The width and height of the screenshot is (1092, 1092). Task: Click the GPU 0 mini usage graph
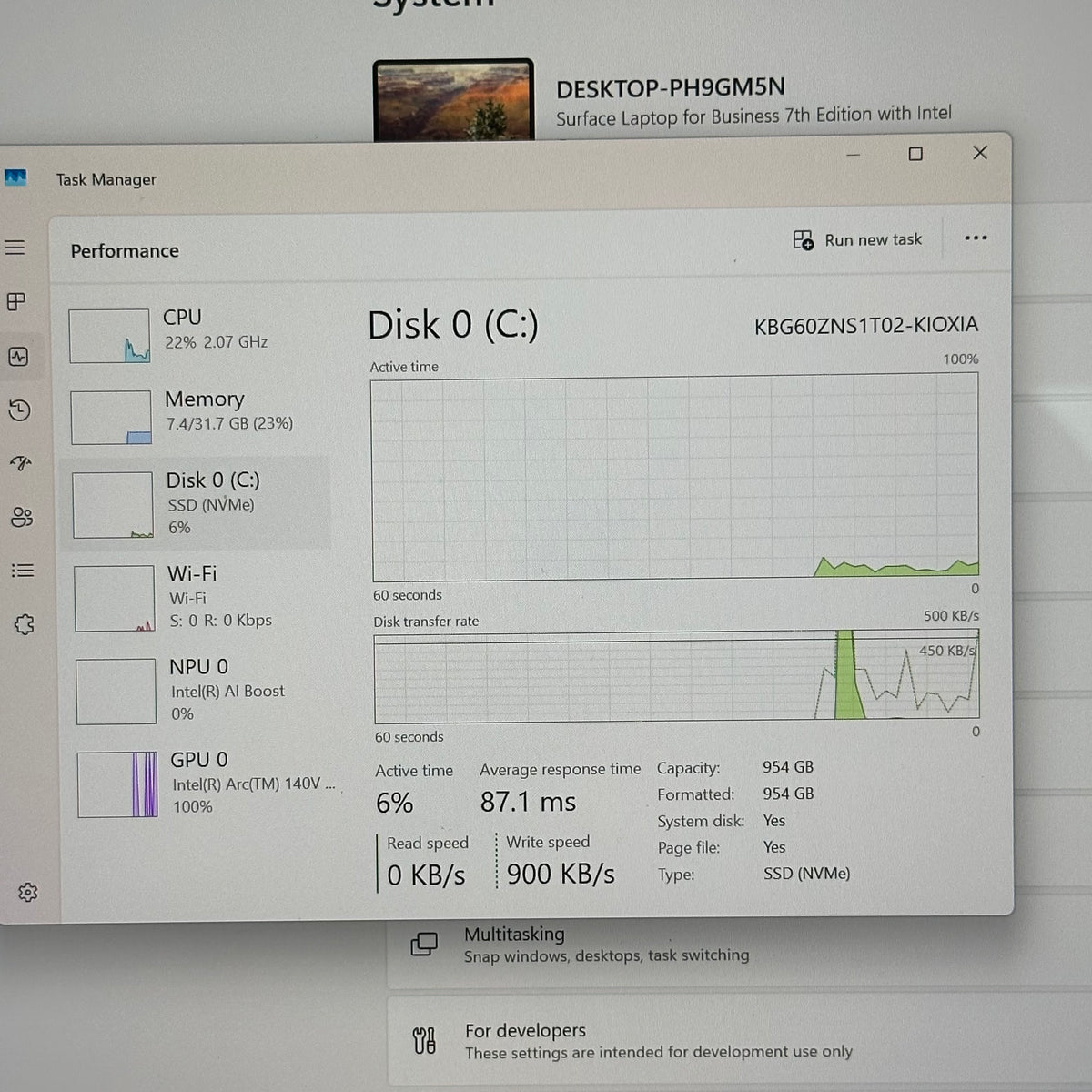[117, 784]
